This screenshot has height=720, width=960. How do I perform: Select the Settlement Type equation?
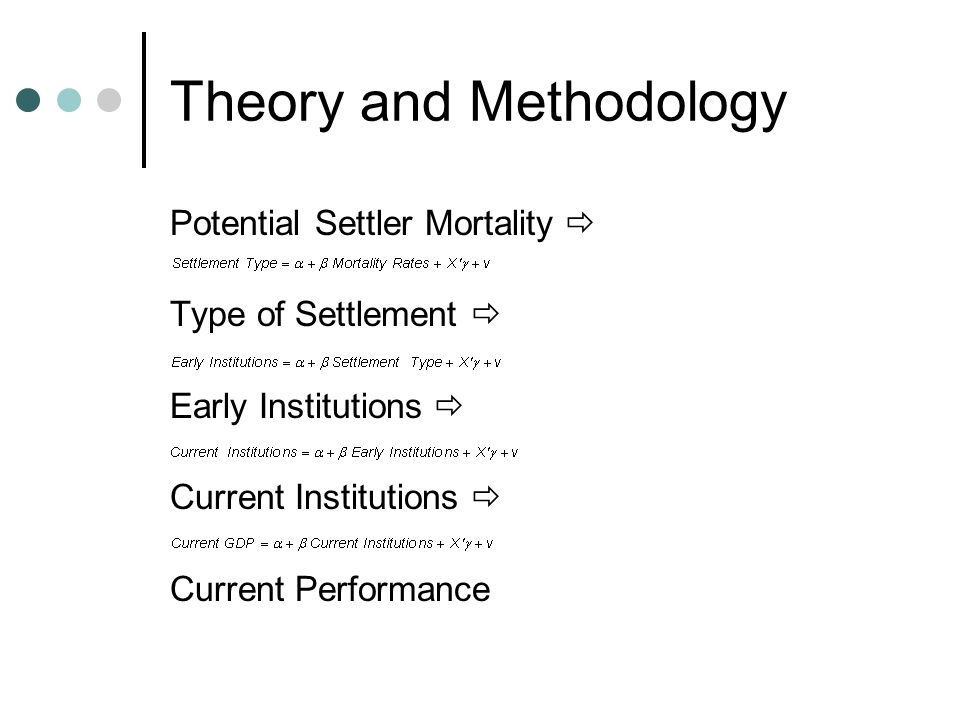point(331,263)
